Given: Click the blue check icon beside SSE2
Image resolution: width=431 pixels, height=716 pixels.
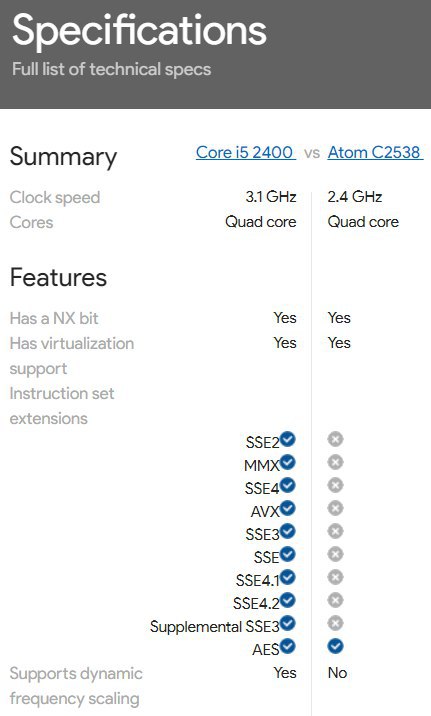Looking at the screenshot, I should (288, 439).
